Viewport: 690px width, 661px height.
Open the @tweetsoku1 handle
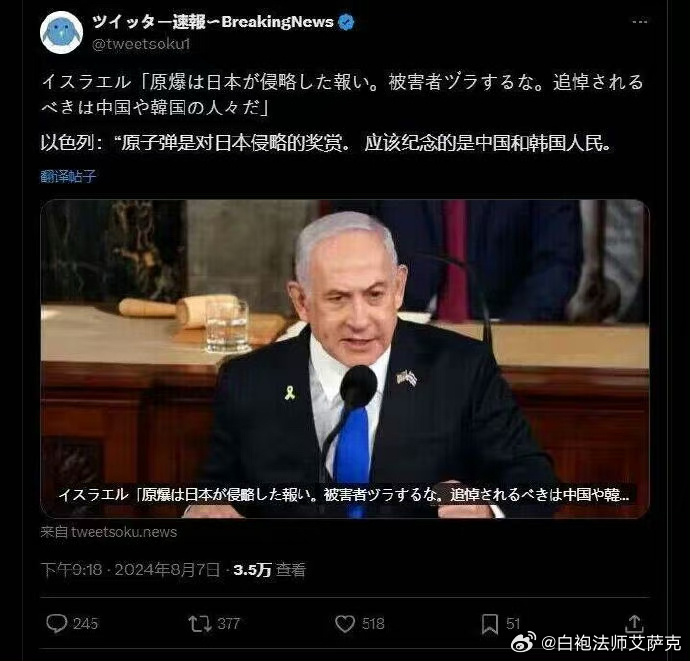[x=141, y=44]
